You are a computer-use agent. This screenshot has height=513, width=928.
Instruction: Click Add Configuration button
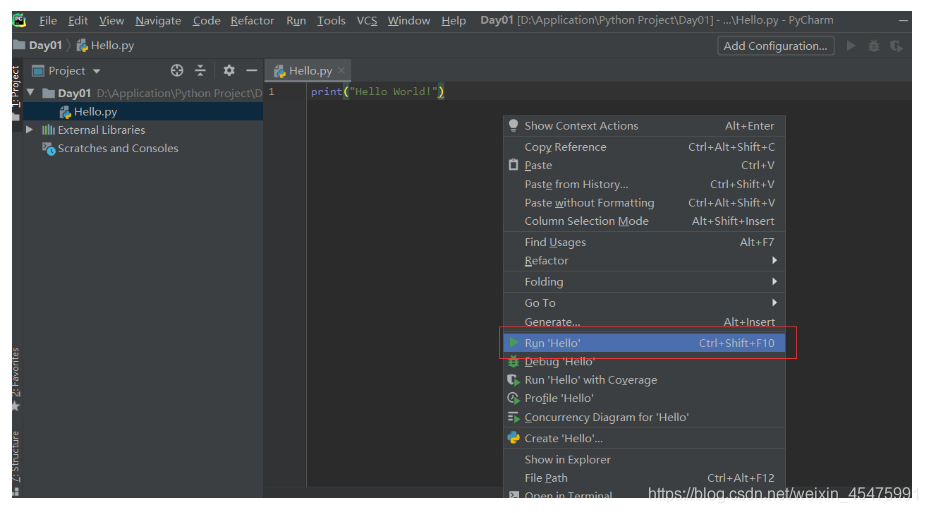pyautogui.click(x=776, y=46)
